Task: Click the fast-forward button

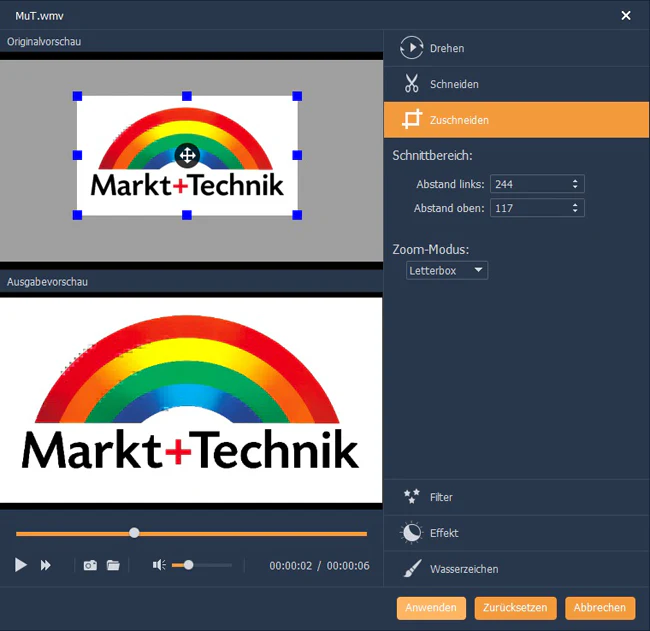Action: pyautogui.click(x=46, y=565)
